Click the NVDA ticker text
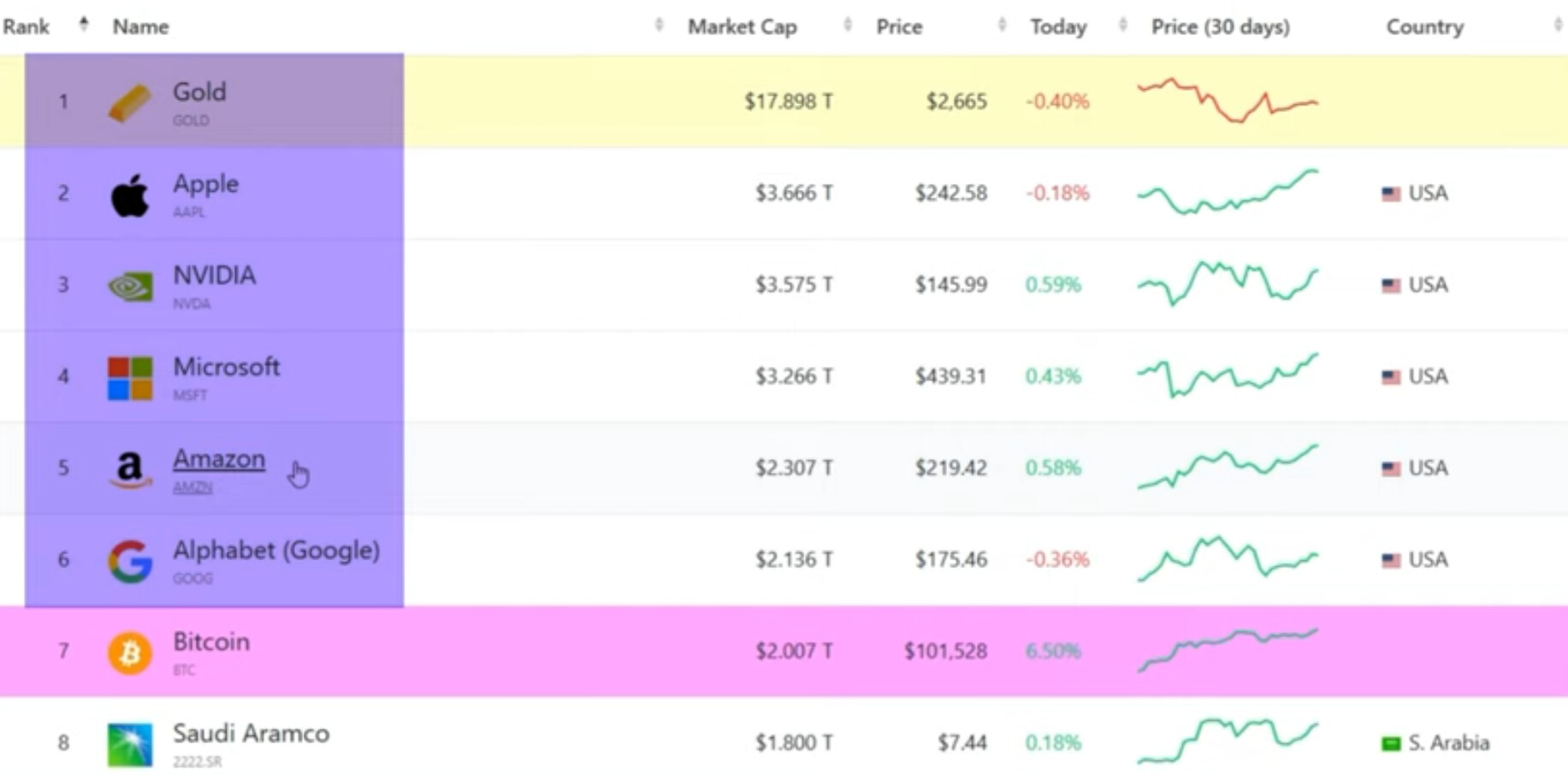The image size is (1568, 780). [192, 304]
